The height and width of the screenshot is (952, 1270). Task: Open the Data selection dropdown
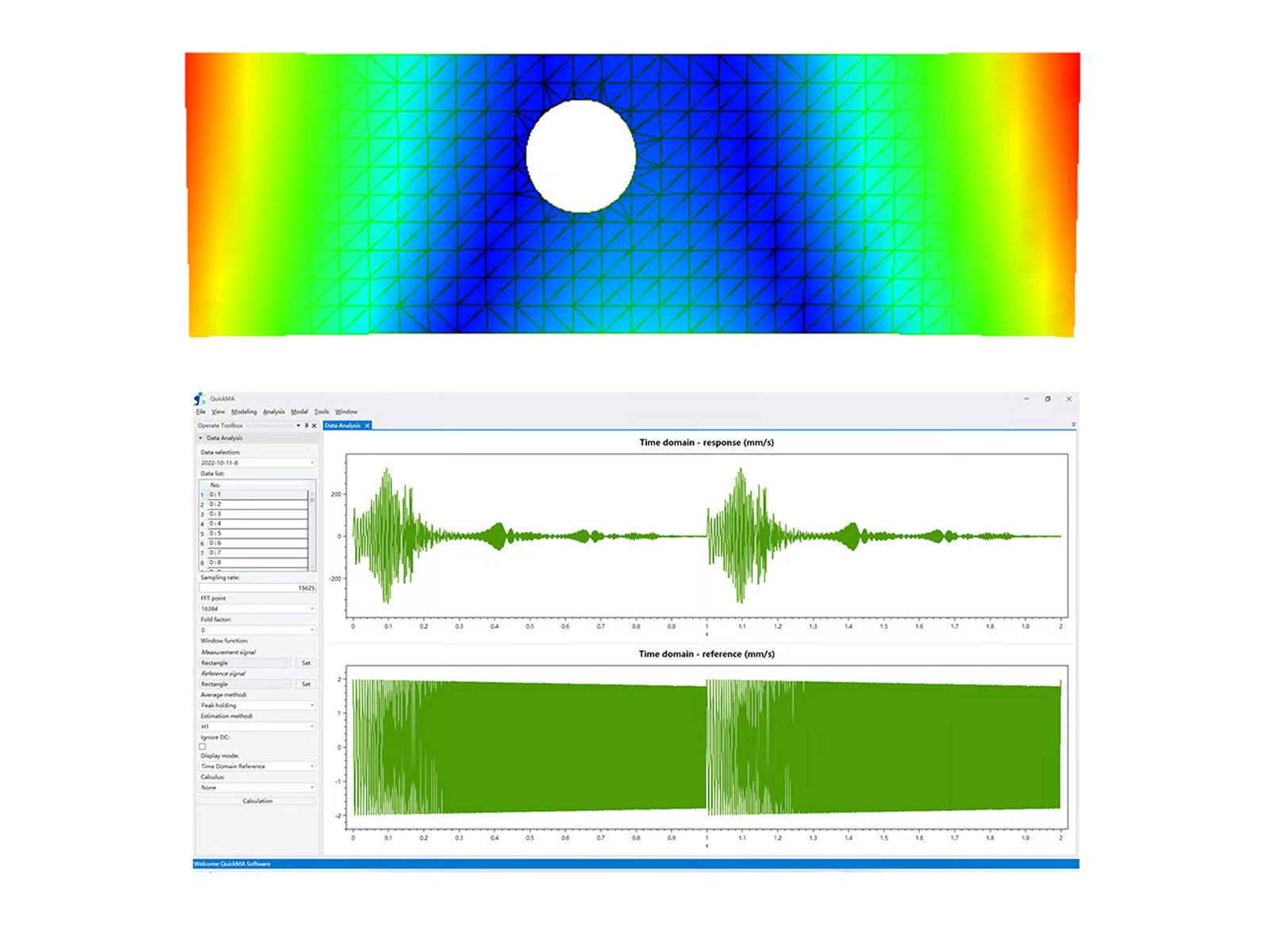click(x=257, y=463)
